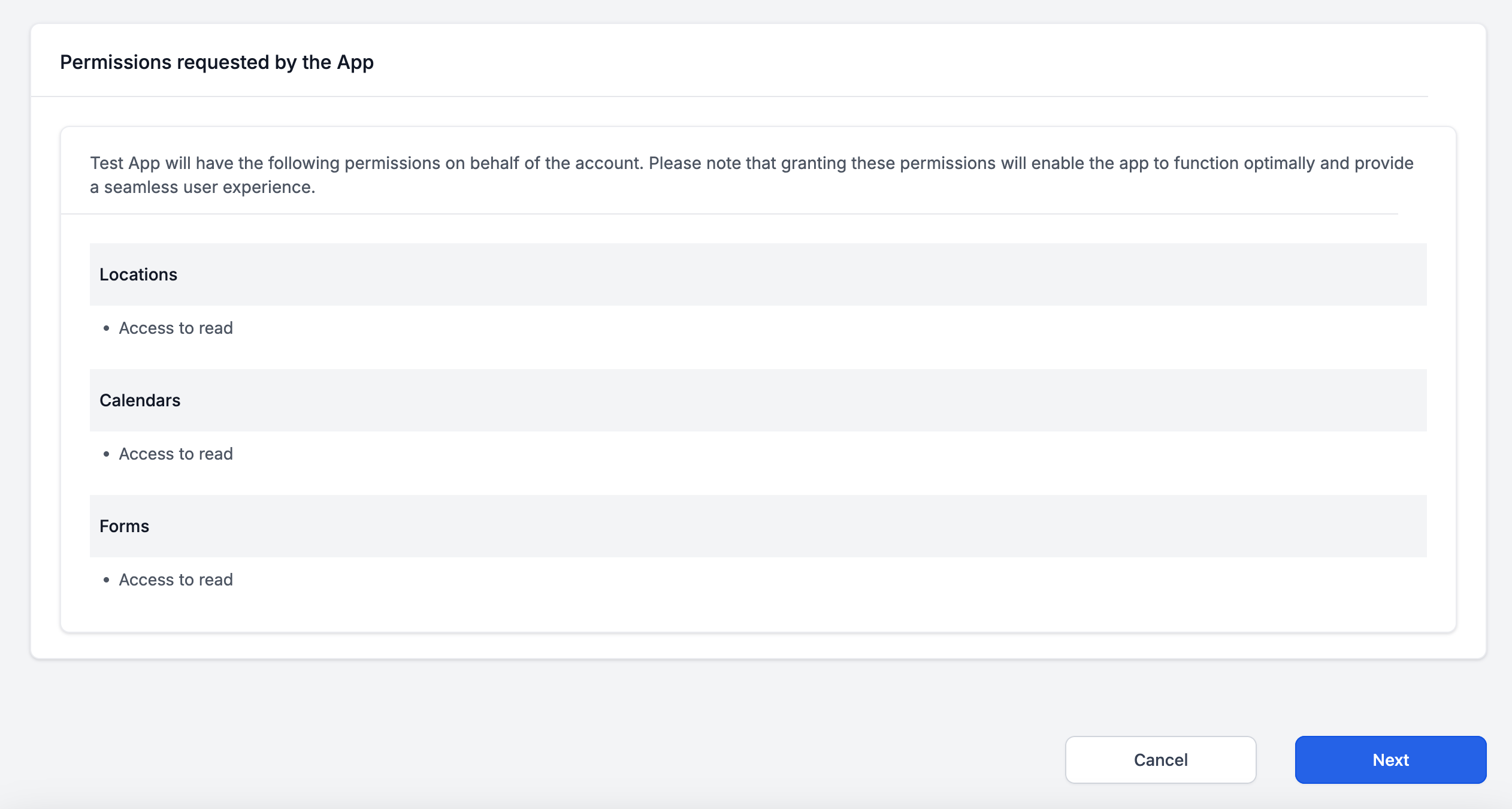Click 'Access to read' under Calendars
Viewport: 1512px width, 809px height.
176,454
